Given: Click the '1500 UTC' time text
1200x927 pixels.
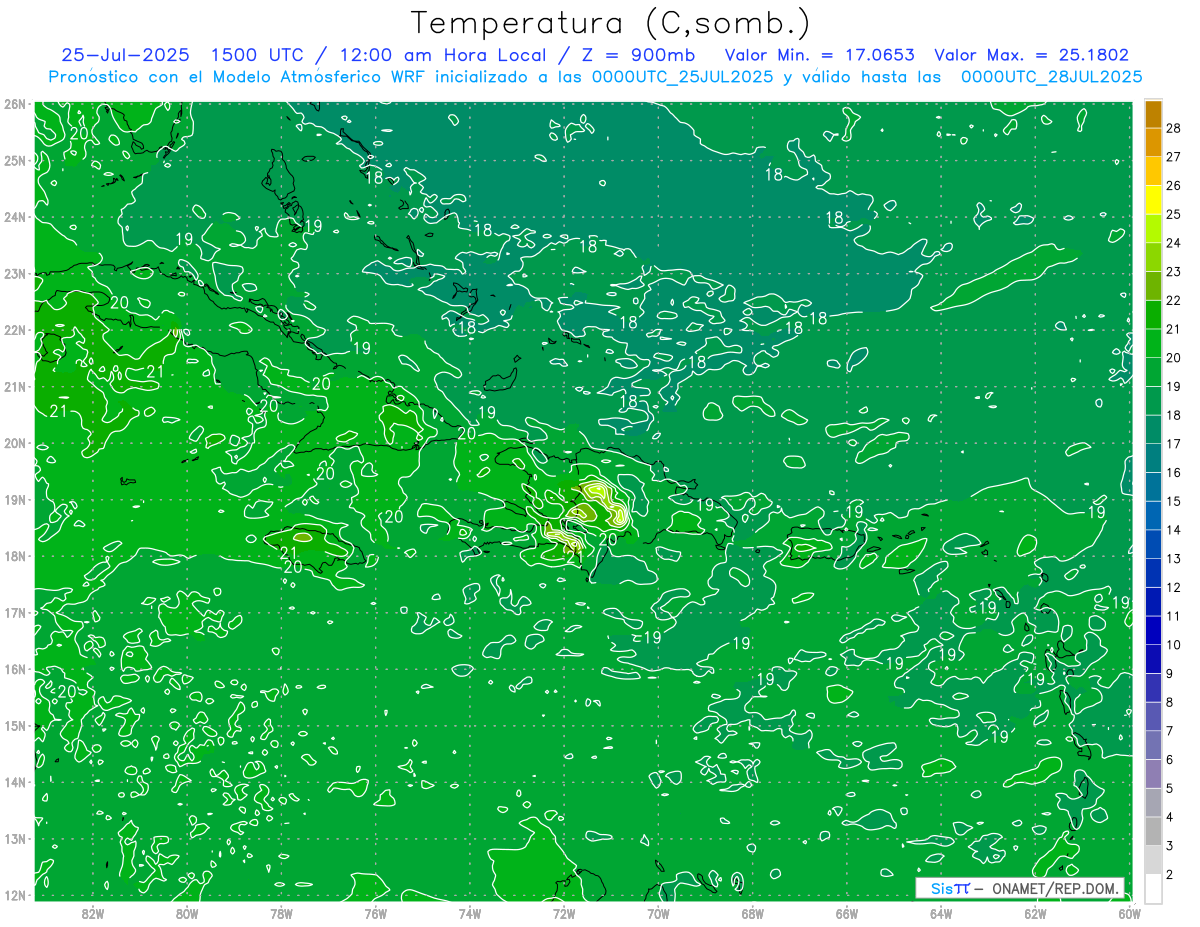Looking at the screenshot, I should [x=260, y=55].
